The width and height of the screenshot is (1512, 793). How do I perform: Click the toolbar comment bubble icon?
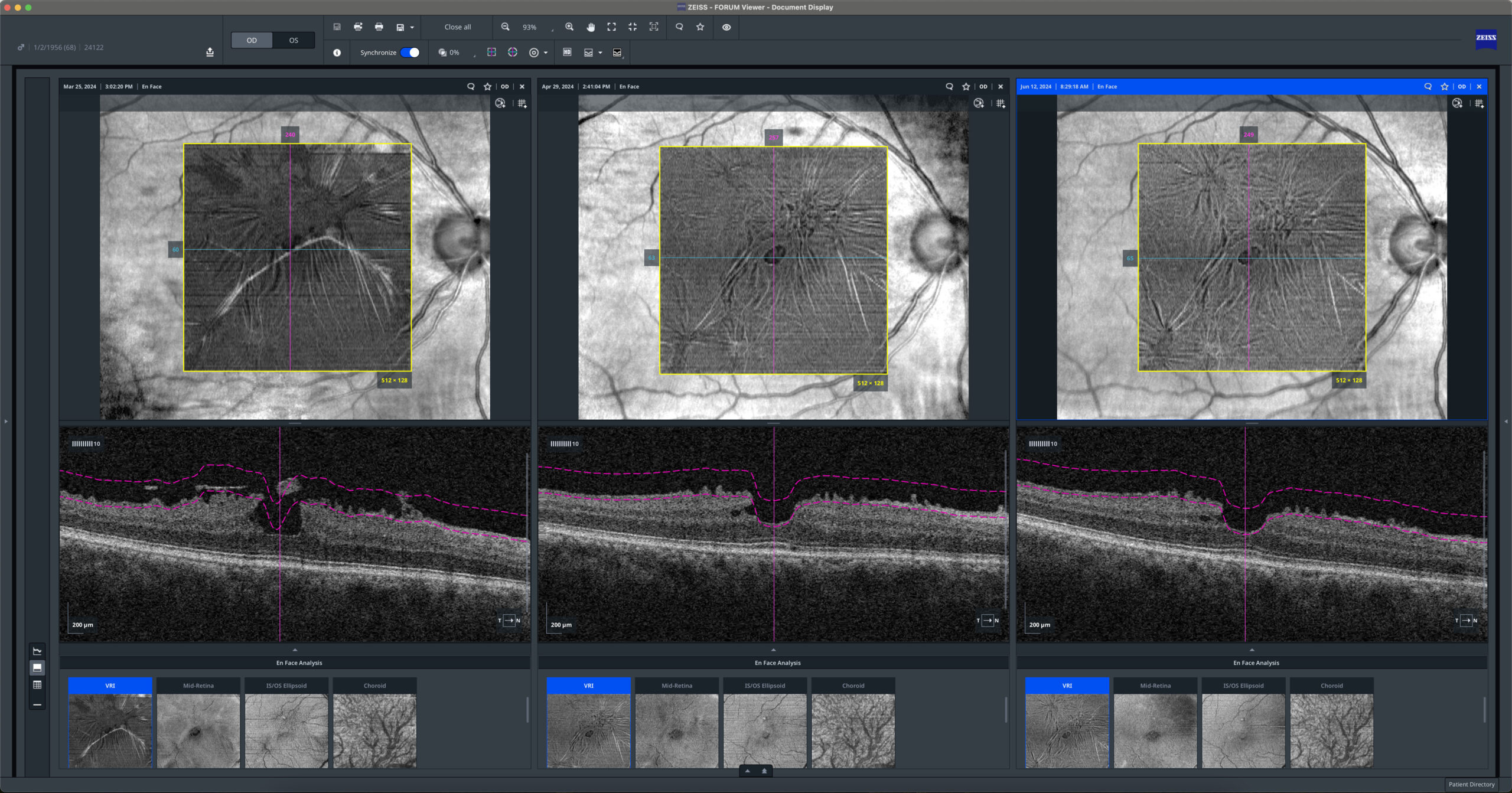[x=679, y=27]
